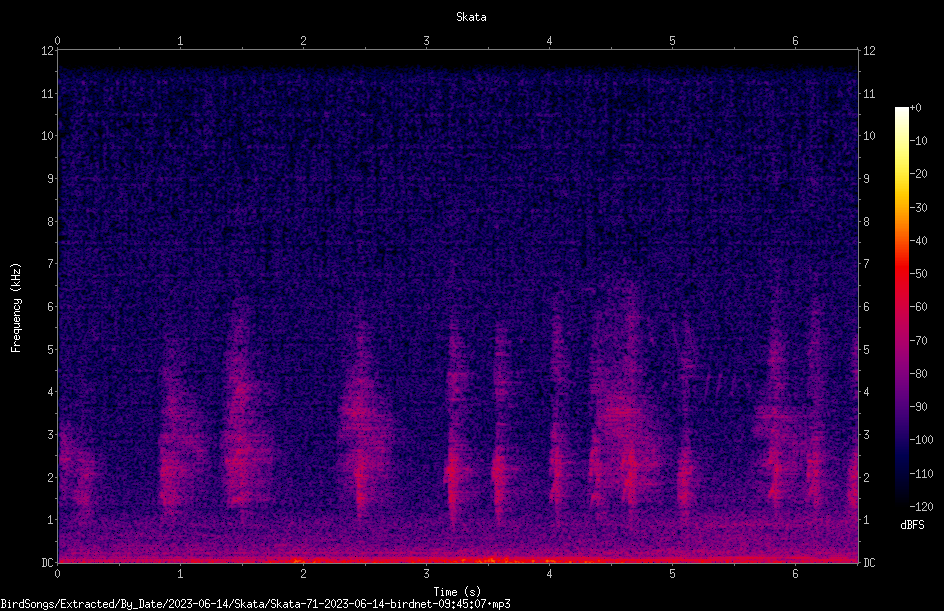The height and width of the screenshot is (611, 944).
Task: Click the 12 kHz label on left axis
Action: (48, 51)
